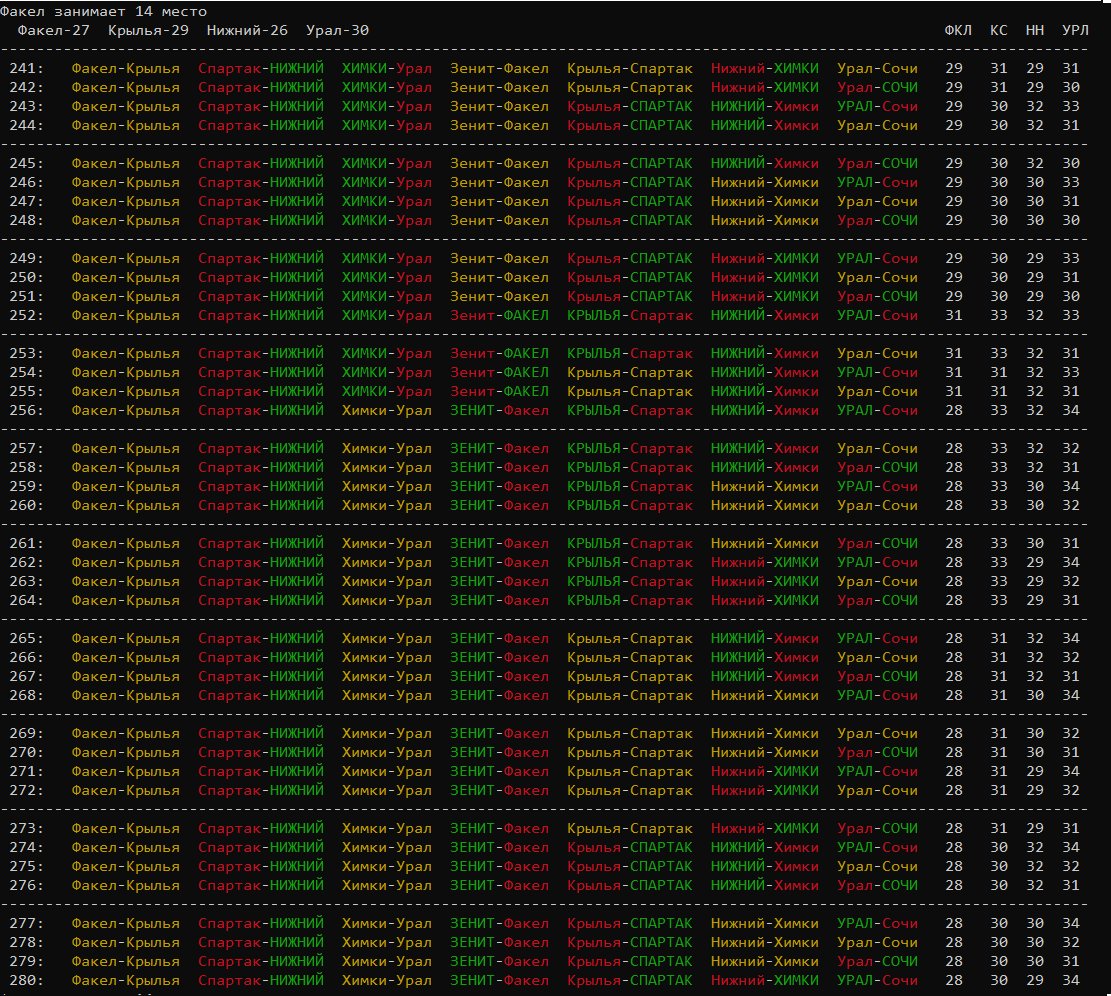Select 'Факел-27' in the header line
The height and width of the screenshot is (996, 1111).
click(x=54, y=30)
